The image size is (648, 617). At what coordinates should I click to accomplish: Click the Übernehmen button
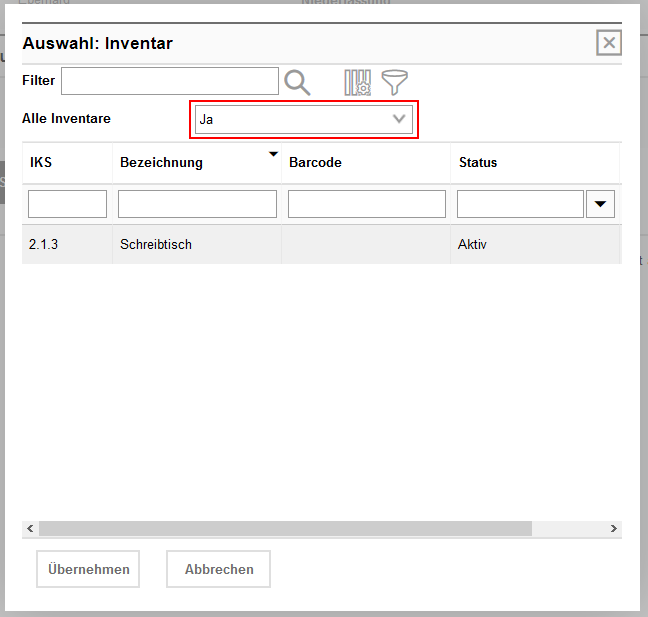click(x=88, y=569)
